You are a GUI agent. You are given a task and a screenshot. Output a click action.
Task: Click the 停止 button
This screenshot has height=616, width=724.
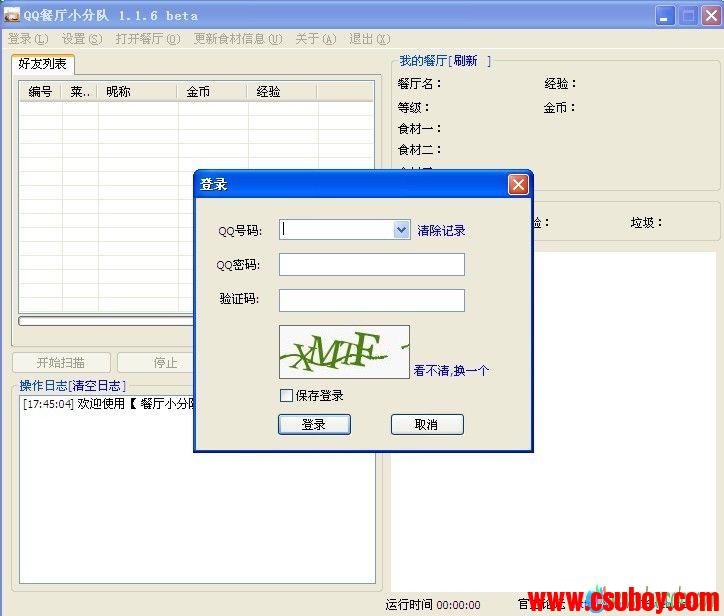tap(155, 362)
